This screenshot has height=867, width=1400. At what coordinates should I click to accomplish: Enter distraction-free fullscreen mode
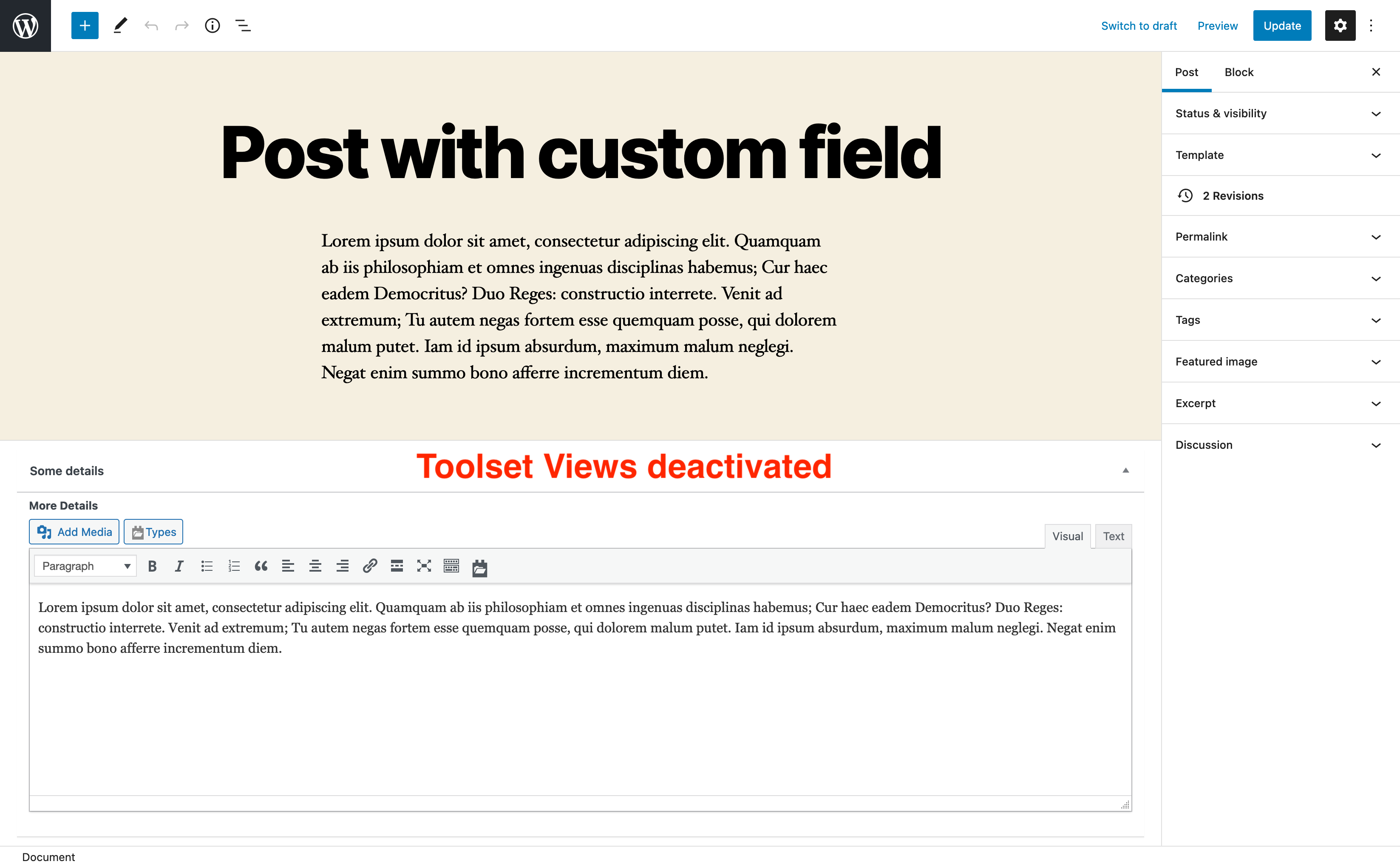pos(424,567)
